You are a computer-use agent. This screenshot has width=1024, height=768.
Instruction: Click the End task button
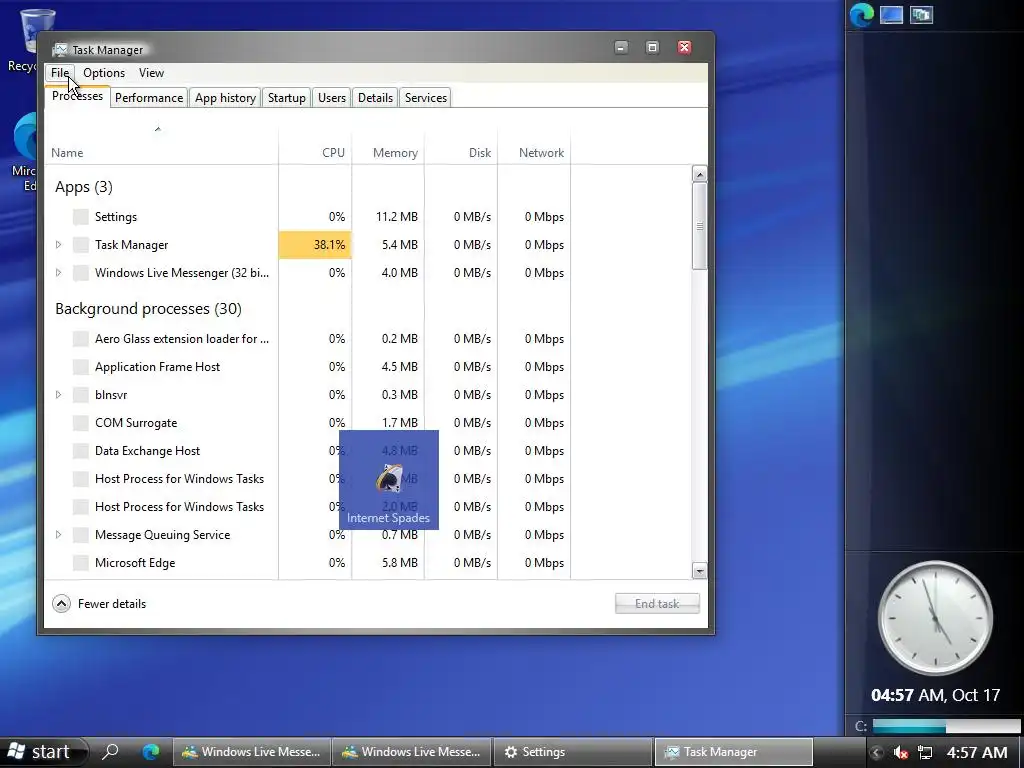tap(657, 604)
